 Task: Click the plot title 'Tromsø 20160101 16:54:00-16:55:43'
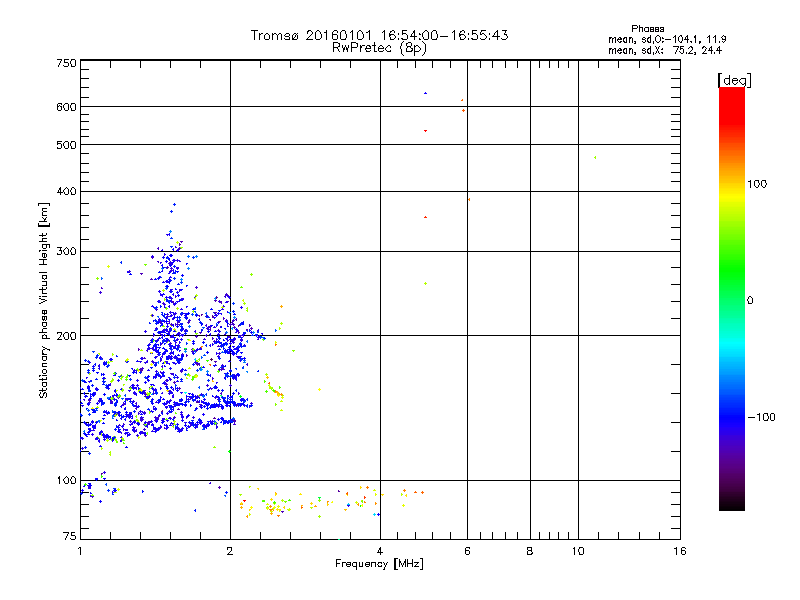point(379,35)
